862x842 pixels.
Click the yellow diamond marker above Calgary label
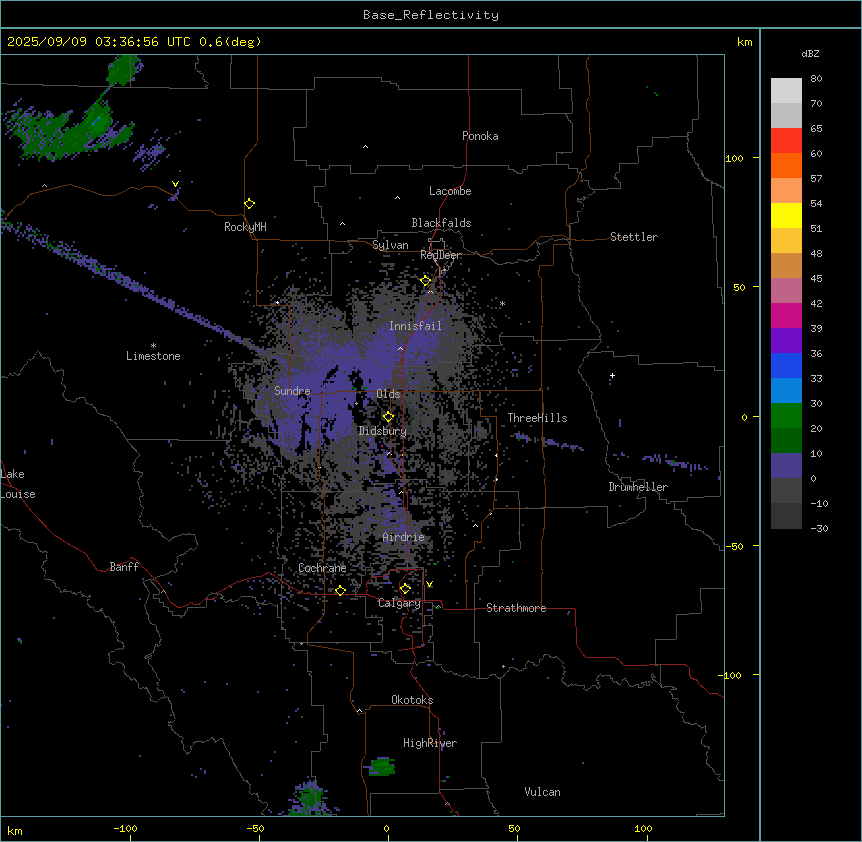405,589
